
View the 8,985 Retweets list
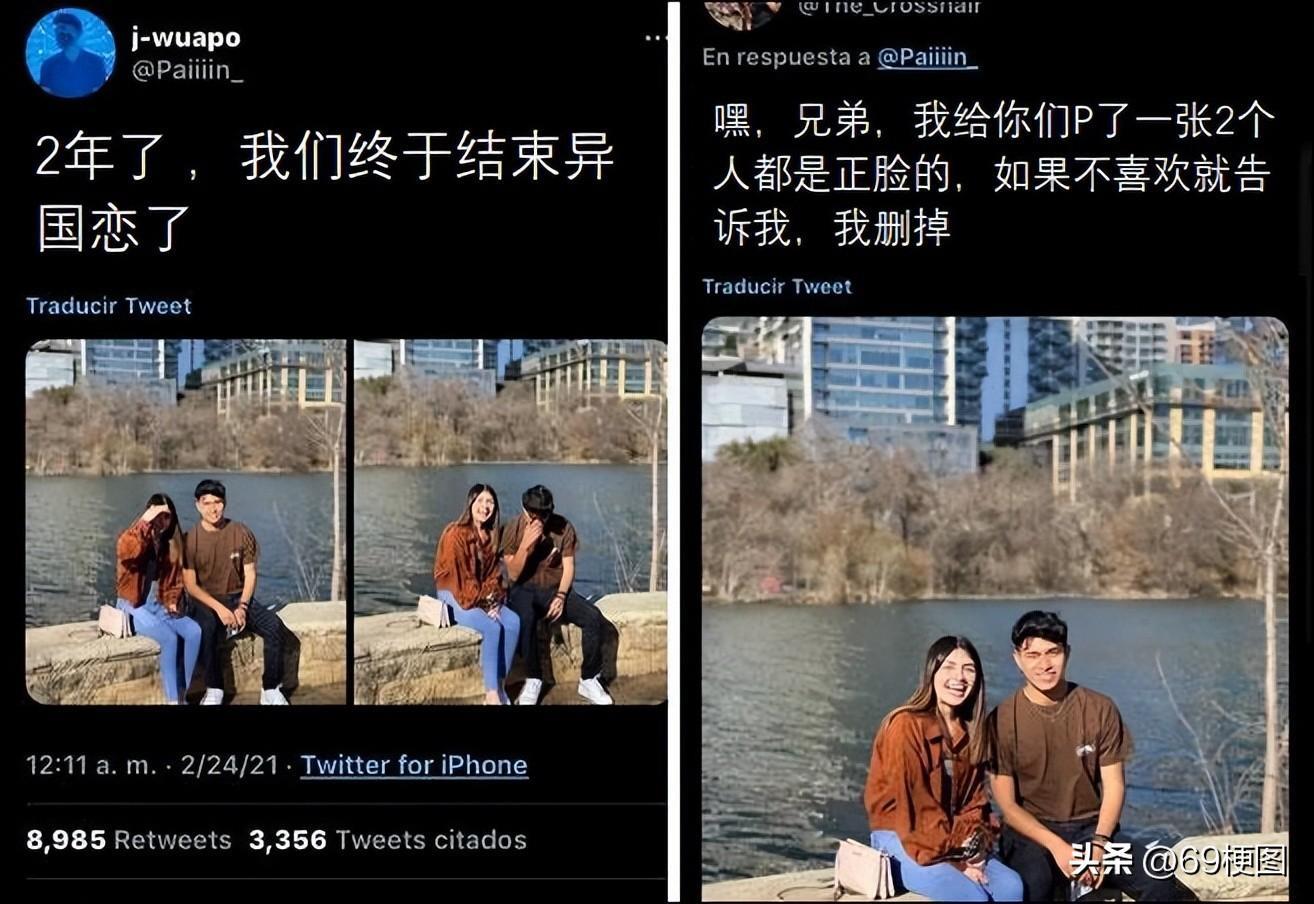tap(128, 840)
